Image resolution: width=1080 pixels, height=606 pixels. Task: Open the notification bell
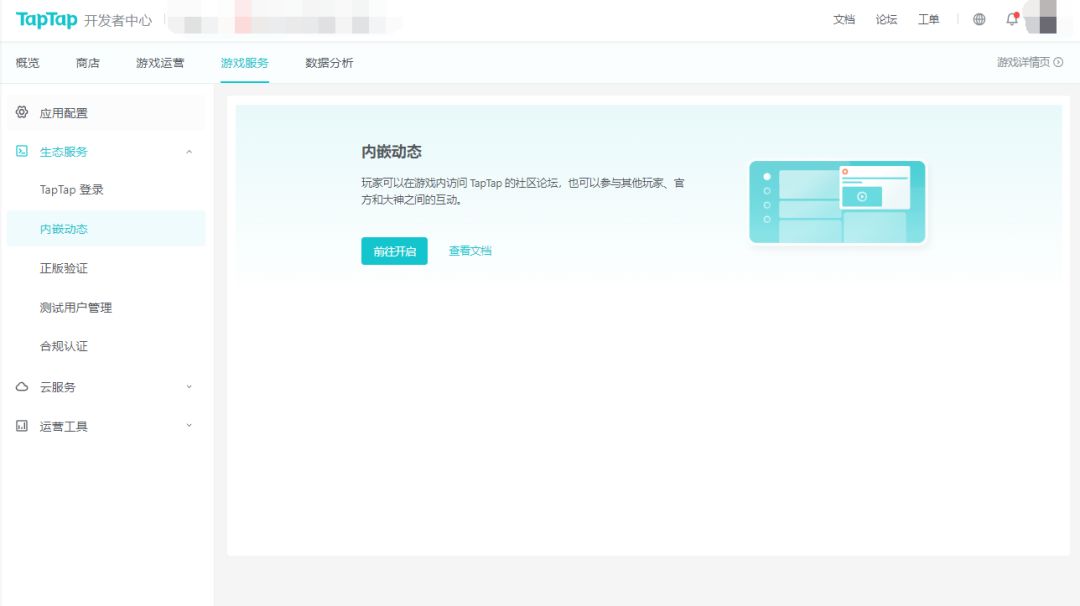1012,19
